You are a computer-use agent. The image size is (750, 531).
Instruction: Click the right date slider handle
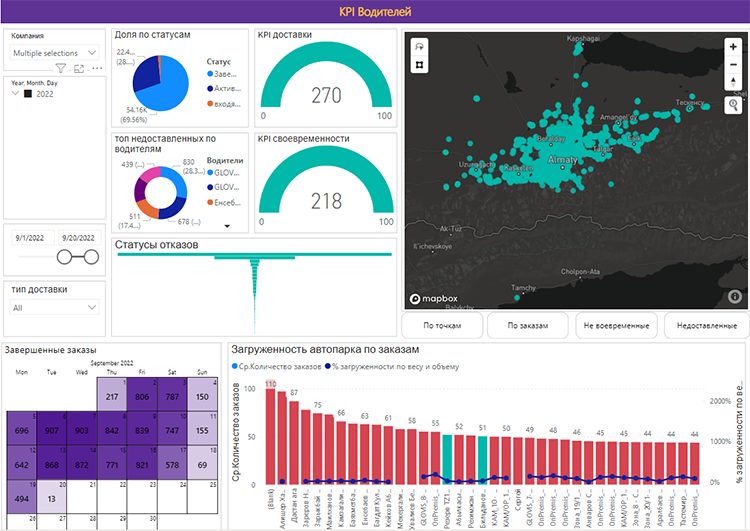[92, 257]
